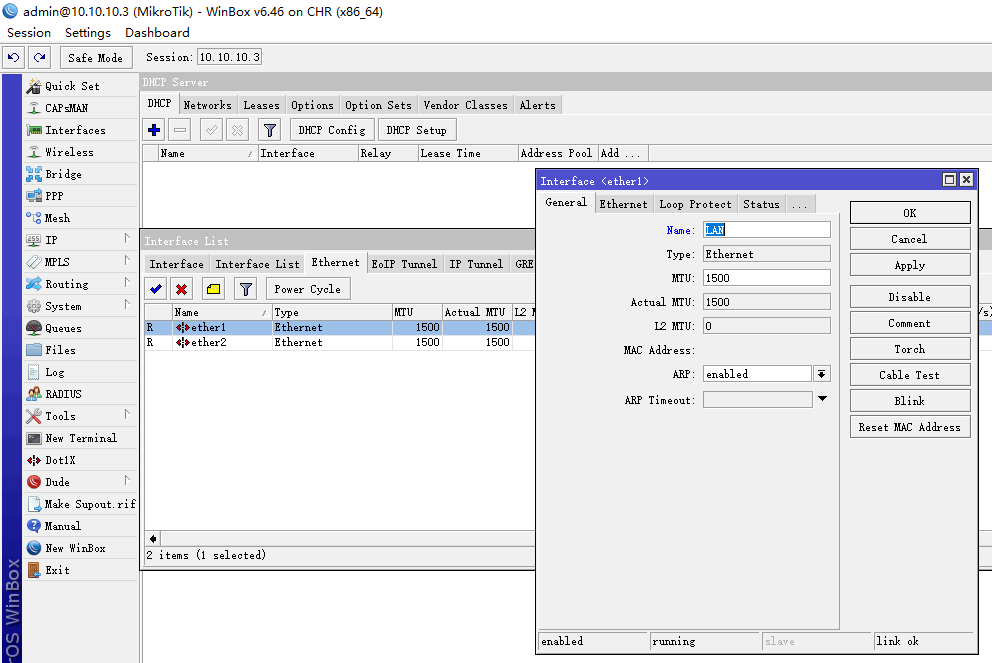Image resolution: width=992 pixels, height=663 pixels.
Task: Open Dot1X in the sidebar
Action: coord(60,461)
